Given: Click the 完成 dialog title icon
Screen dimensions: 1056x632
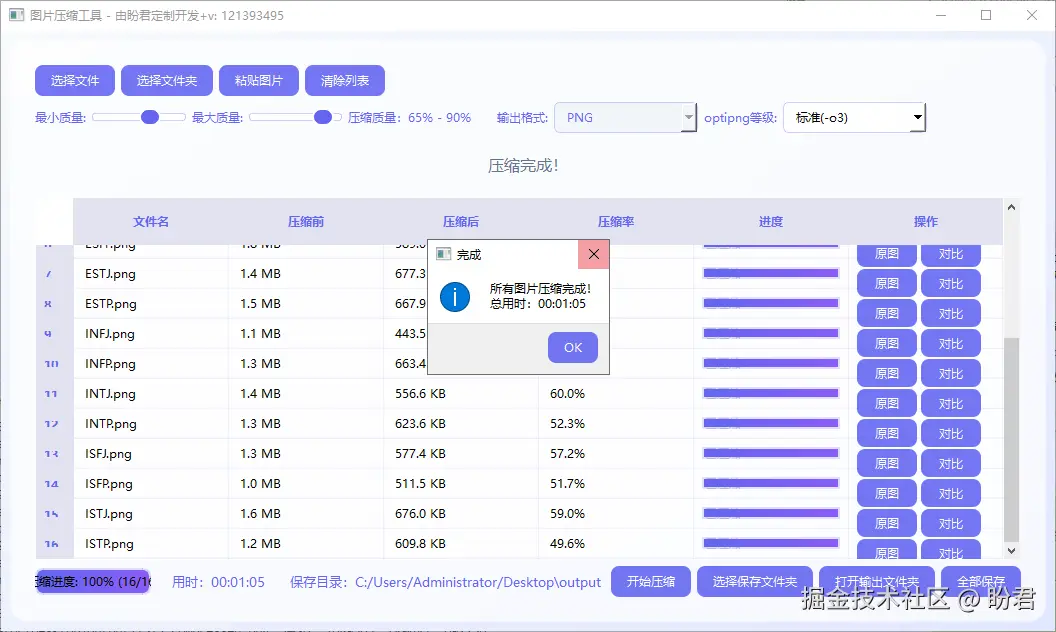Looking at the screenshot, I should click(443, 254).
